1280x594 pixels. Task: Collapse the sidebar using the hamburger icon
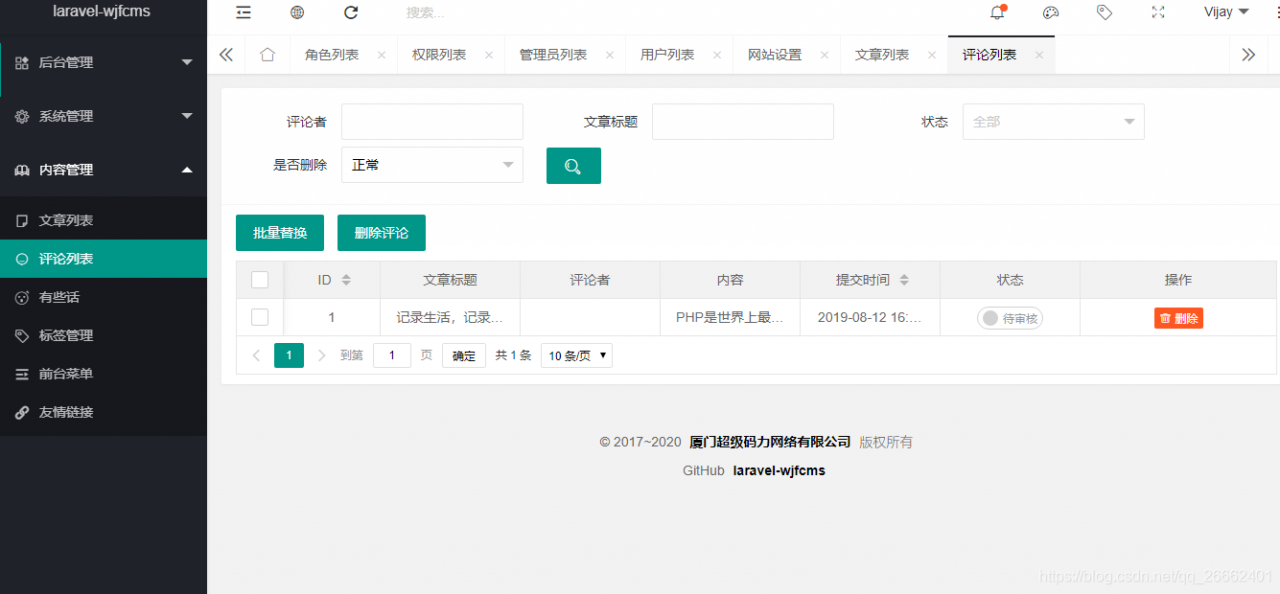[243, 12]
